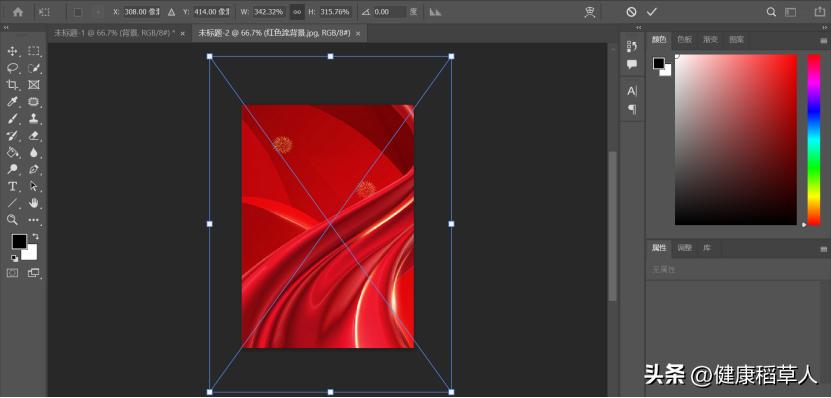Cancel the transform with the circle-slash button
The image size is (831, 398).
pyautogui.click(x=631, y=12)
